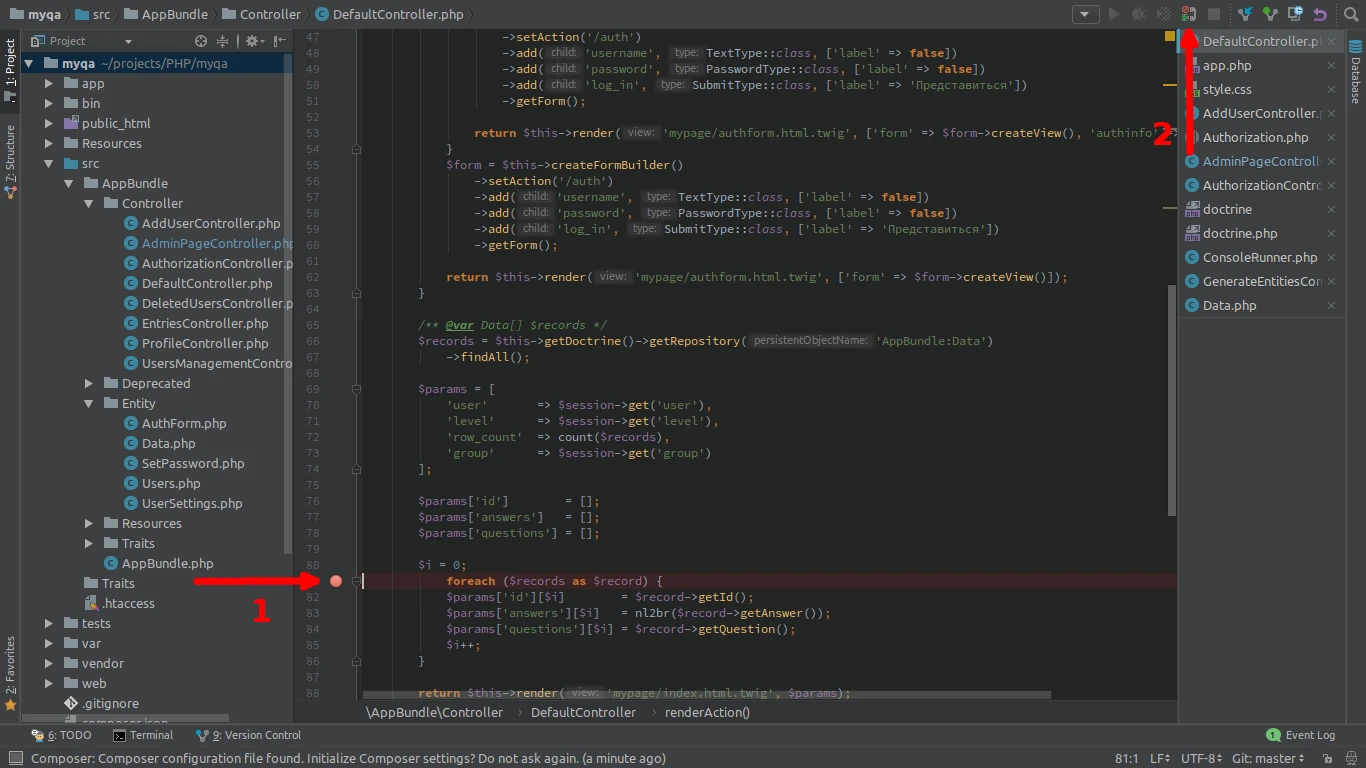Open the run configuration dropdown

click(1085, 14)
